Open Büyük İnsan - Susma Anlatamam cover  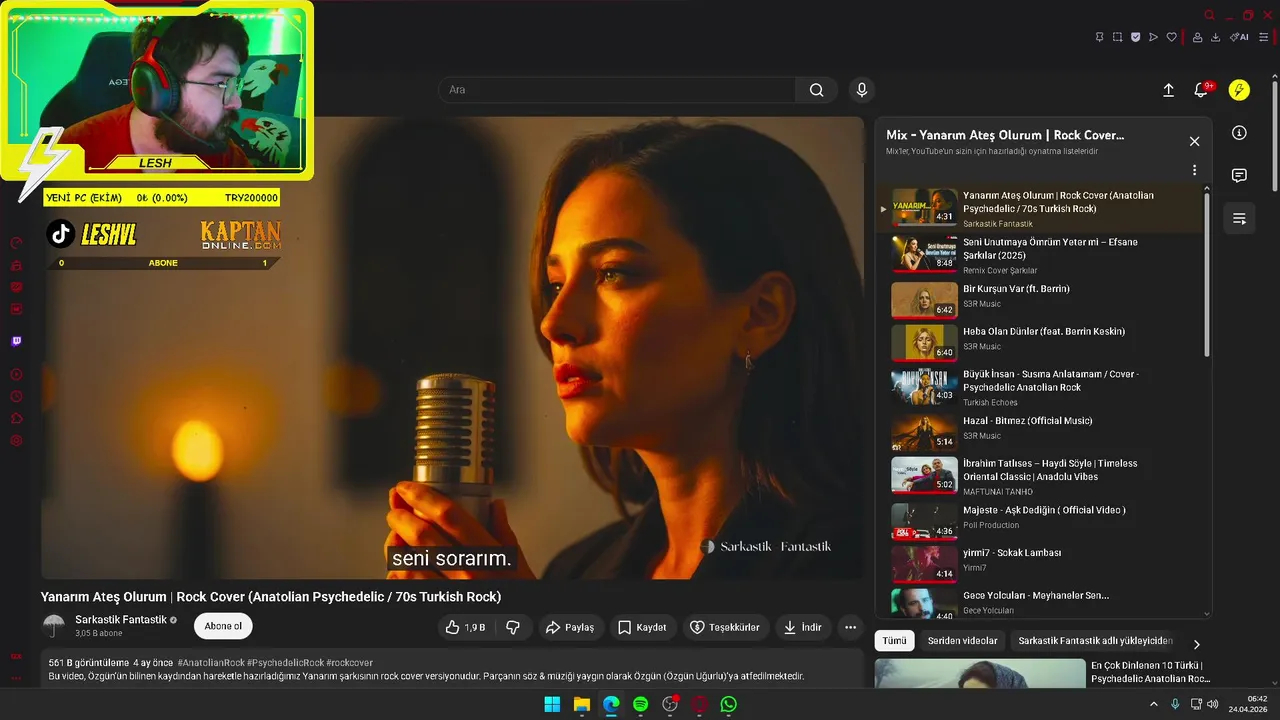click(x=1042, y=386)
